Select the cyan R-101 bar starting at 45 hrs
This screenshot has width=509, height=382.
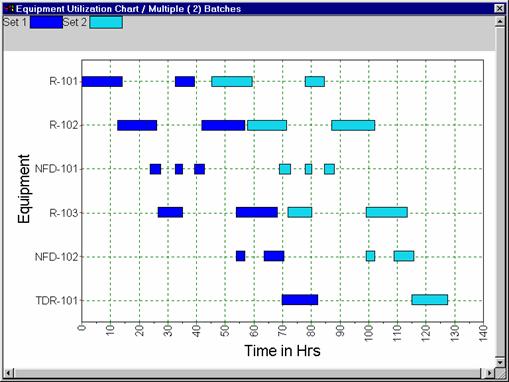(232, 81)
